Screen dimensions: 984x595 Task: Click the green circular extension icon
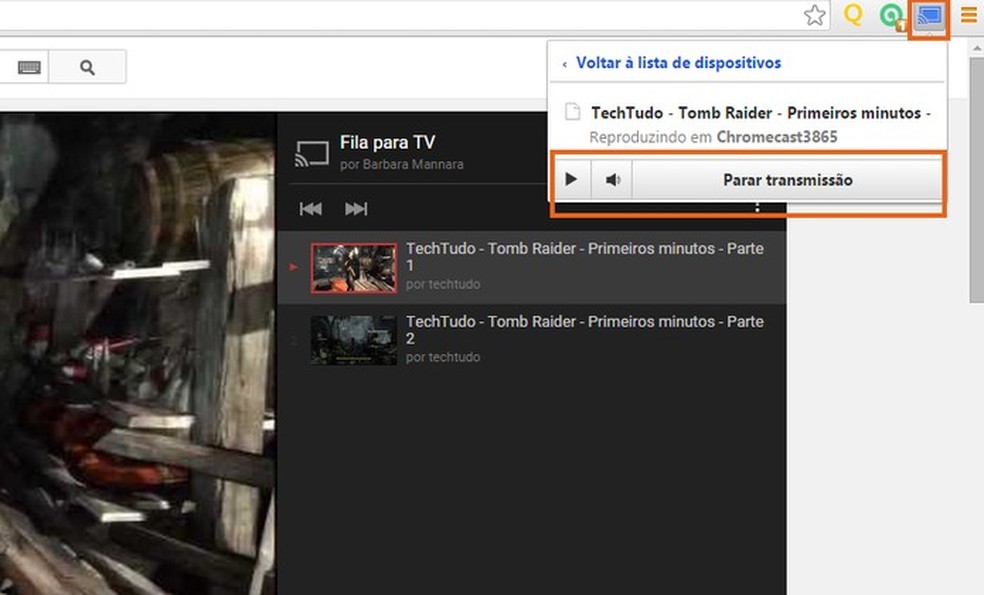tap(892, 16)
